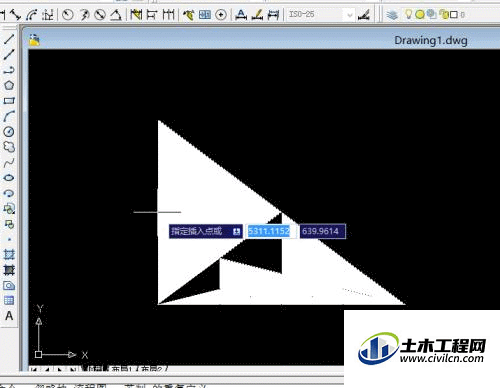The image size is (500, 388).
Task: Click the Diameter dimension icon
Action: pyautogui.click(x=100, y=14)
